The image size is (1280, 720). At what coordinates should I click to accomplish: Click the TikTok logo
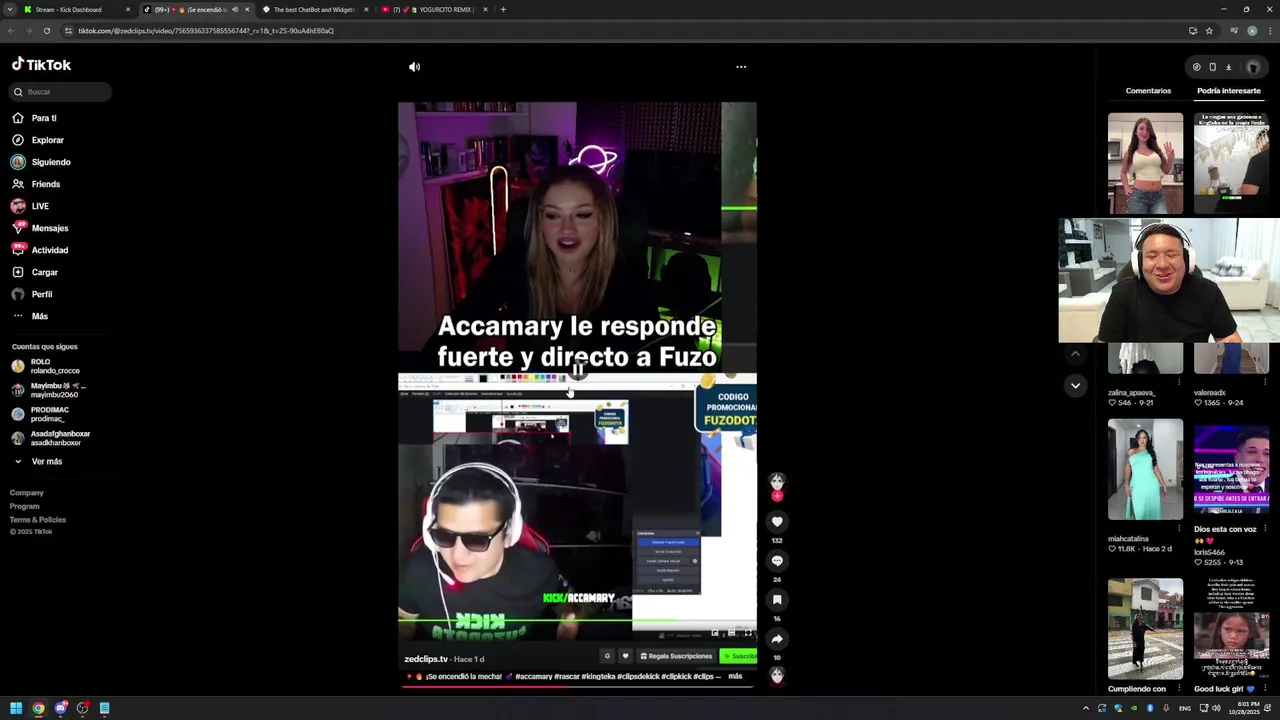pyautogui.click(x=41, y=65)
